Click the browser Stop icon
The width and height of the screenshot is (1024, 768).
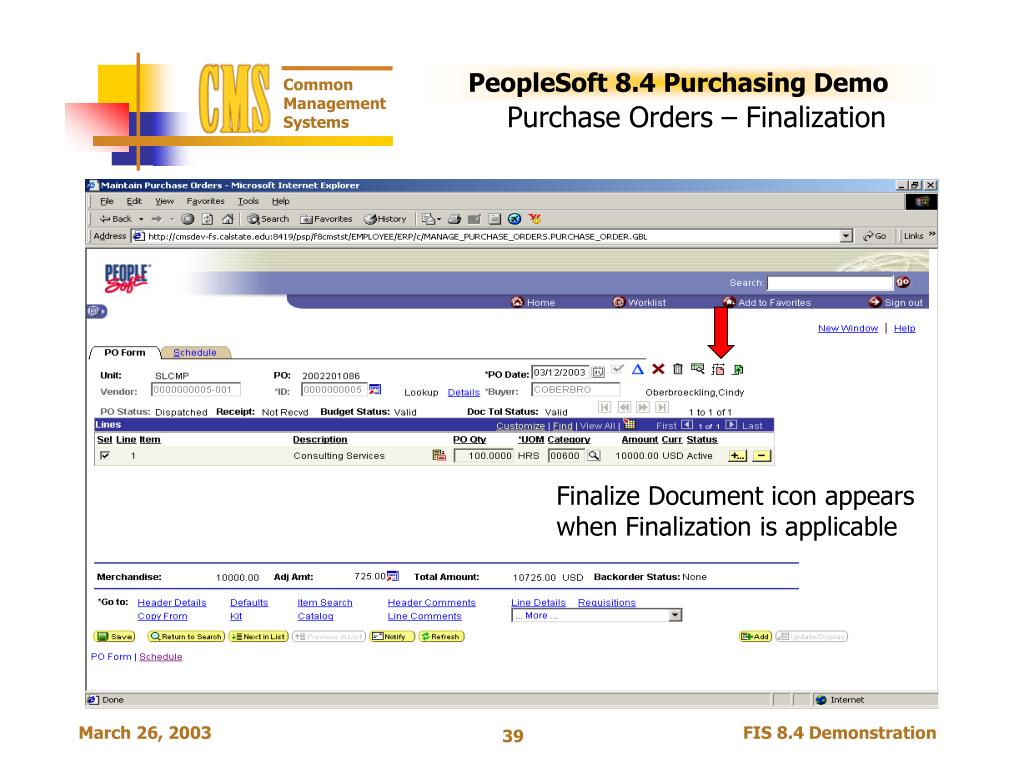tap(187, 219)
